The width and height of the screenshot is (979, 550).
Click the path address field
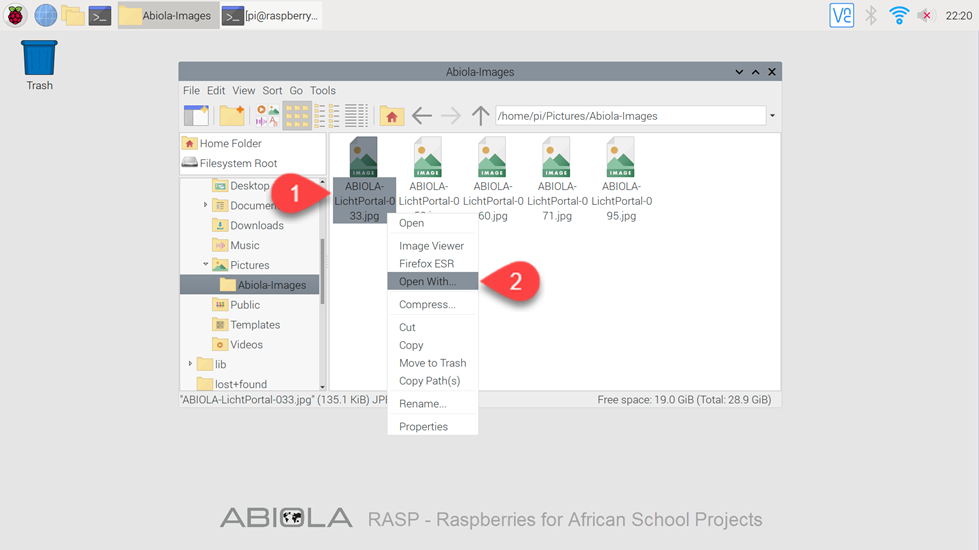point(630,116)
